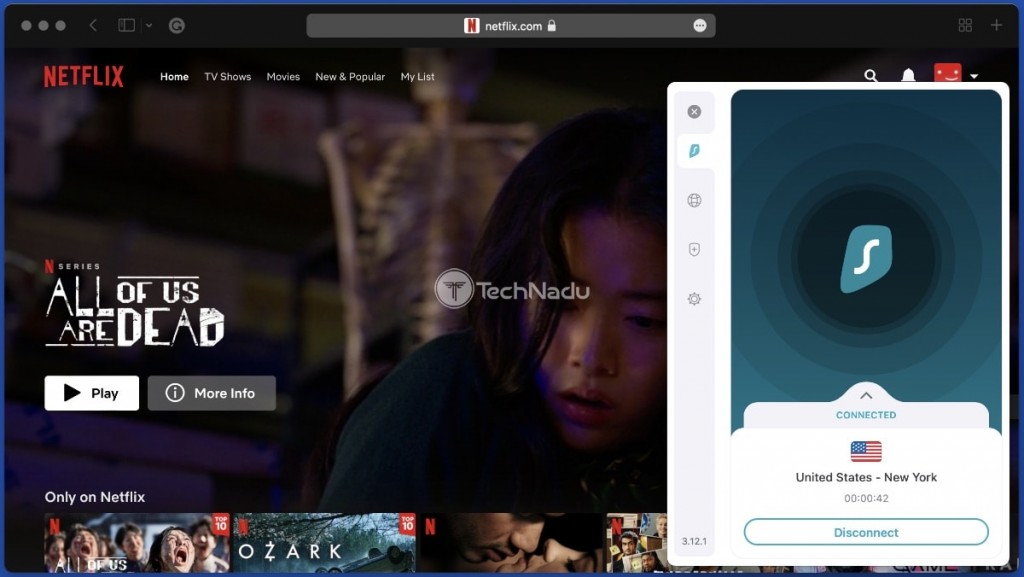Click the All of Us Are Dead title logo

(135, 311)
